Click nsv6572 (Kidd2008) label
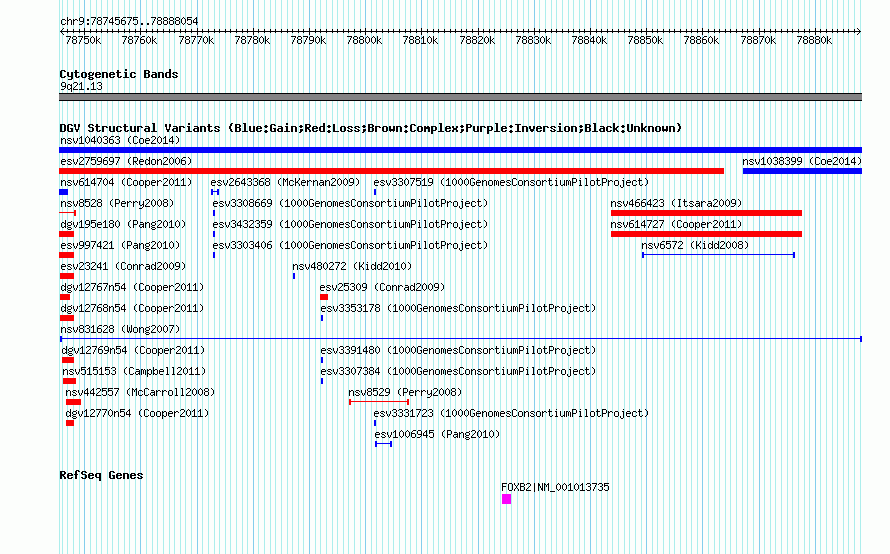The width and height of the screenshot is (890, 554). [695, 245]
